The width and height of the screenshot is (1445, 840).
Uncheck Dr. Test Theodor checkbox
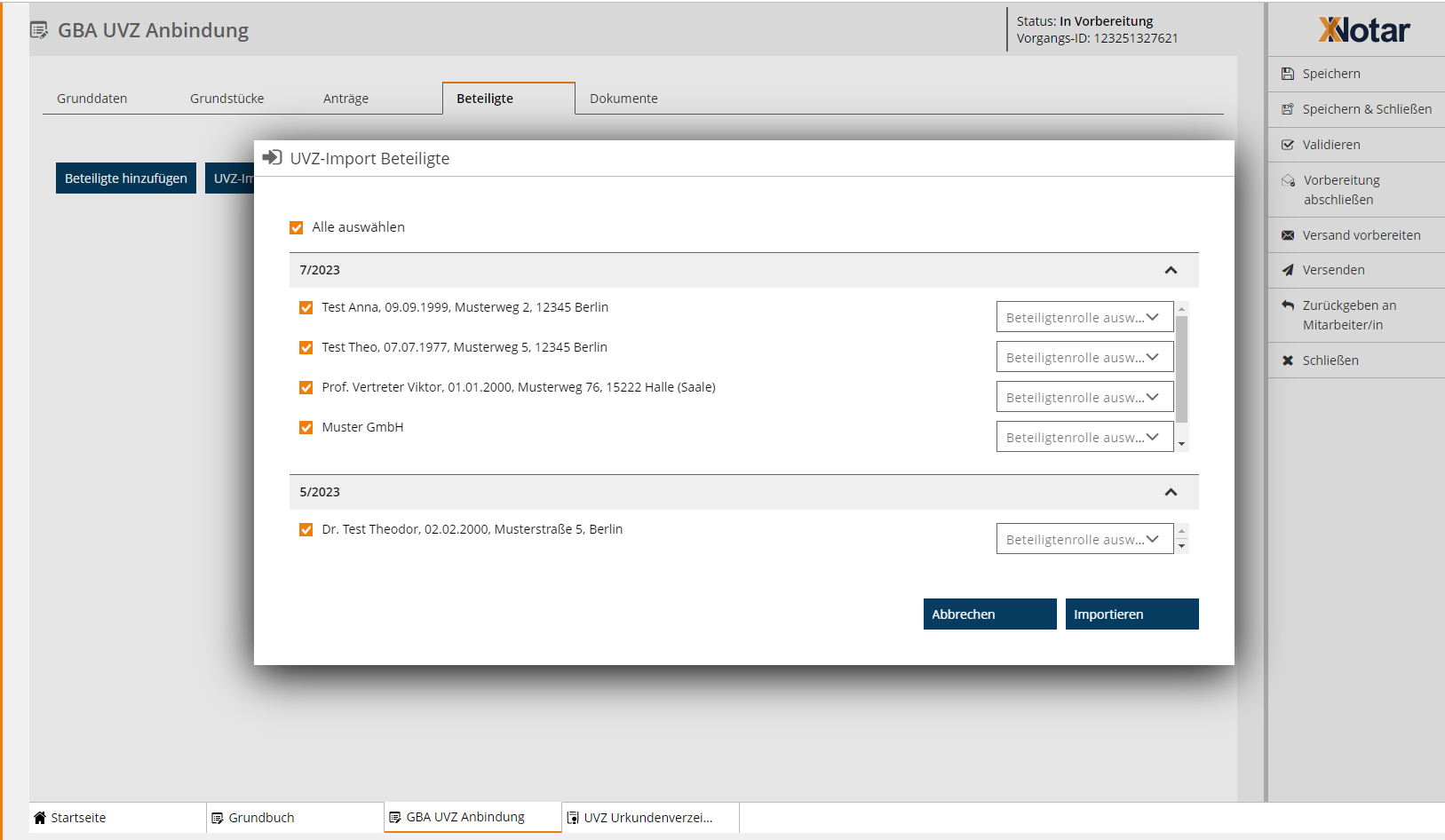tap(306, 530)
